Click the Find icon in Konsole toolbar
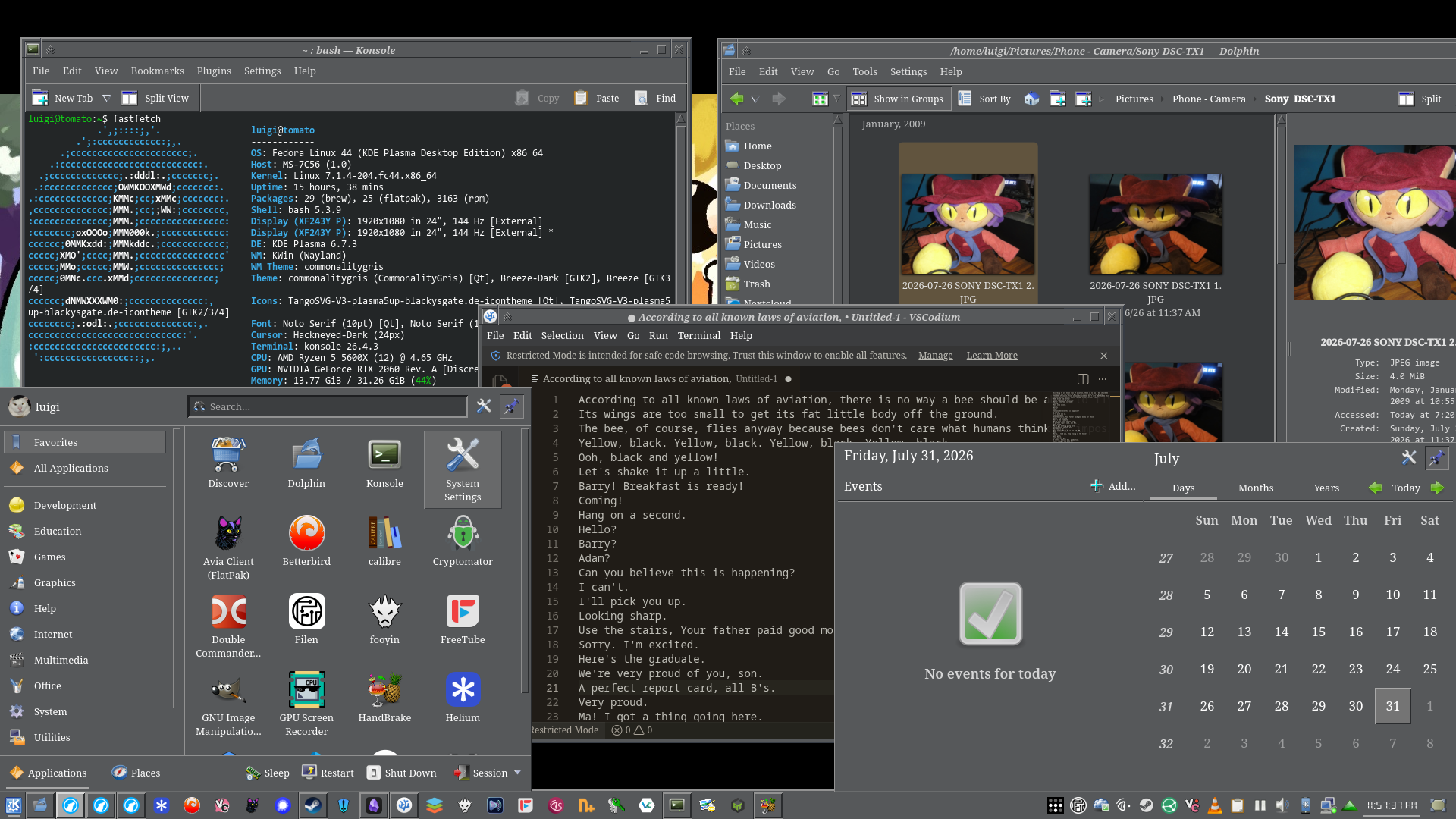1456x819 pixels. click(x=641, y=98)
